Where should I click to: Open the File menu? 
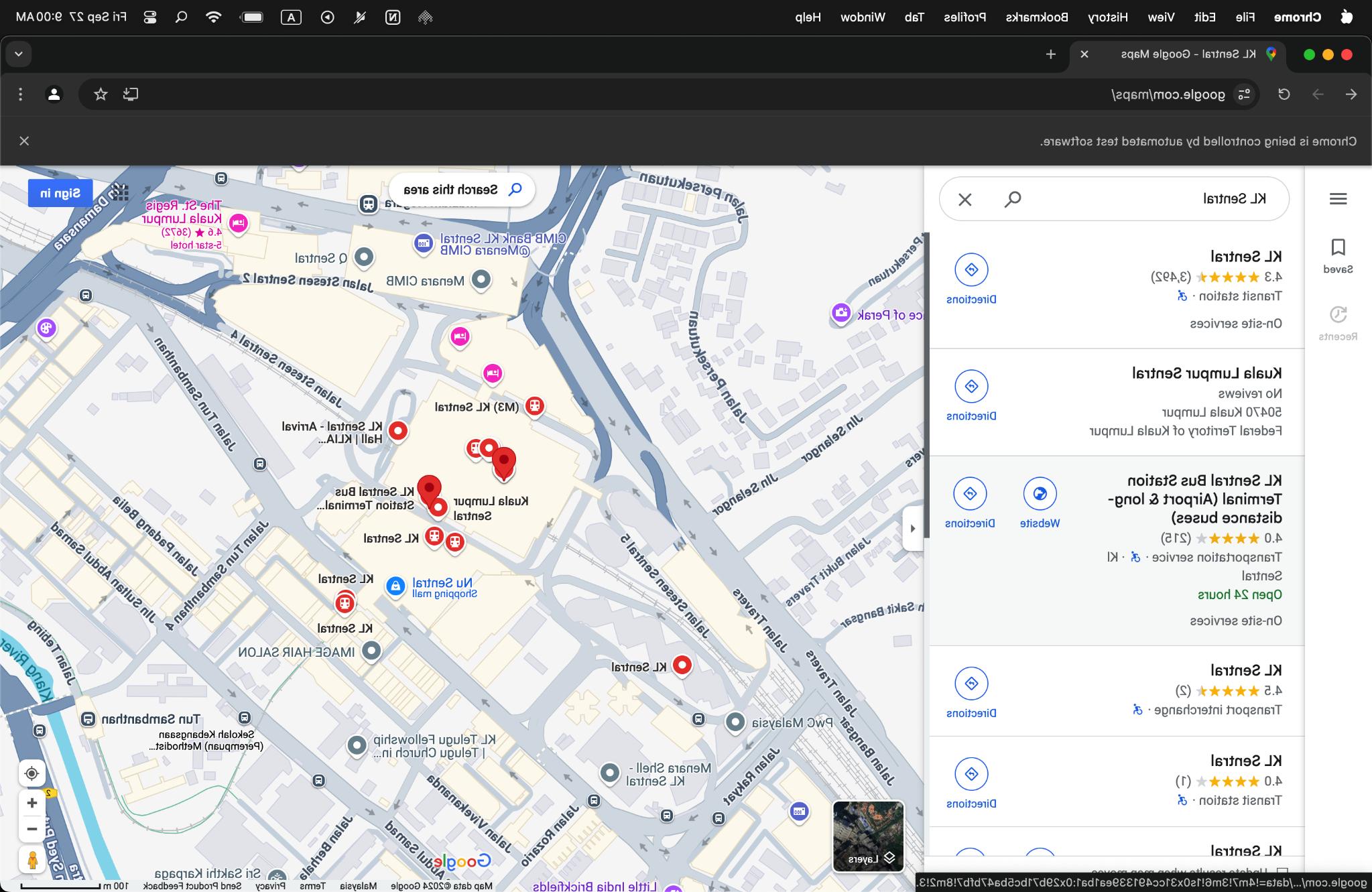(1245, 17)
